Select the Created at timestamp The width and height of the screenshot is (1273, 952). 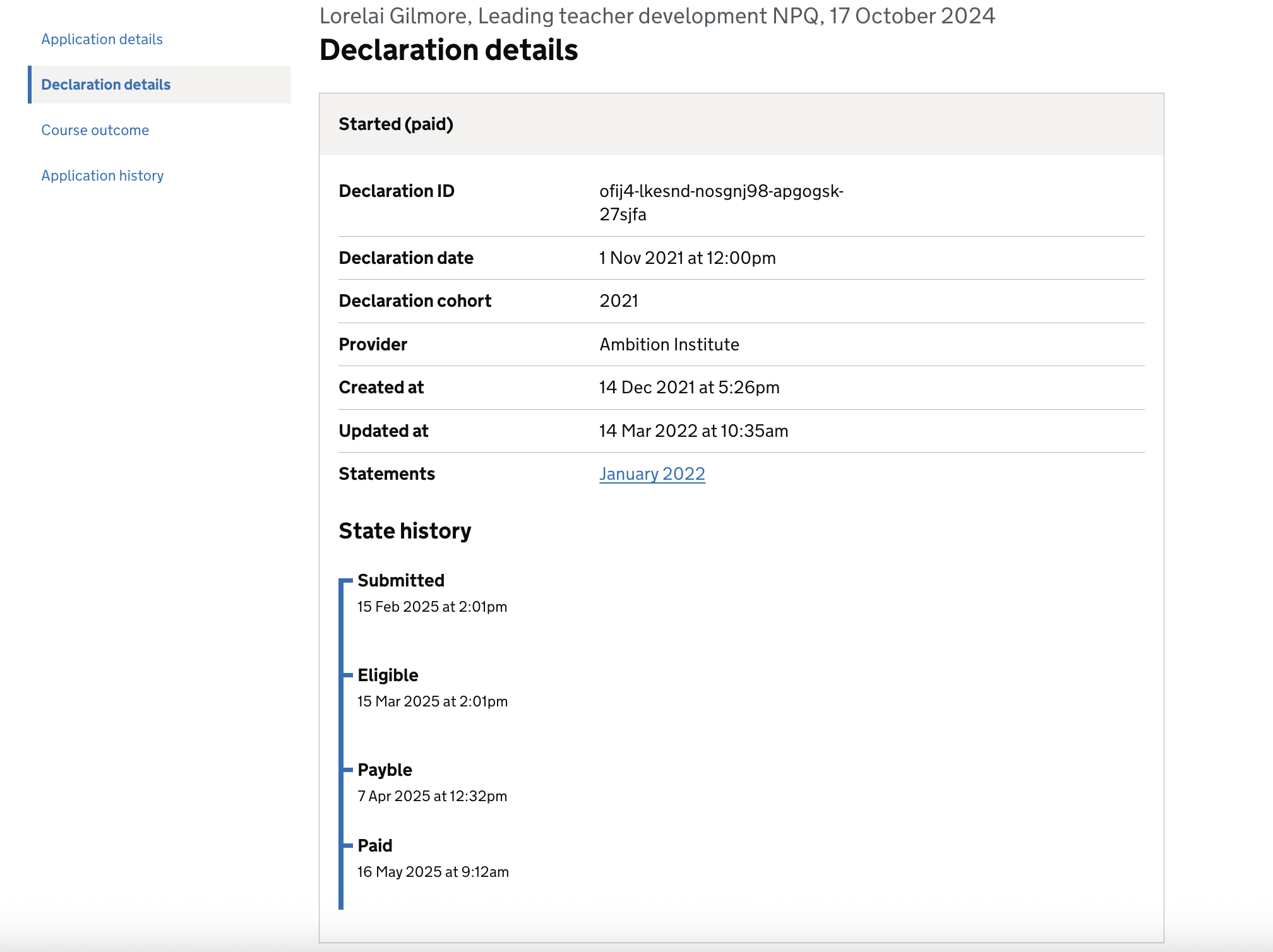pyautogui.click(x=690, y=387)
